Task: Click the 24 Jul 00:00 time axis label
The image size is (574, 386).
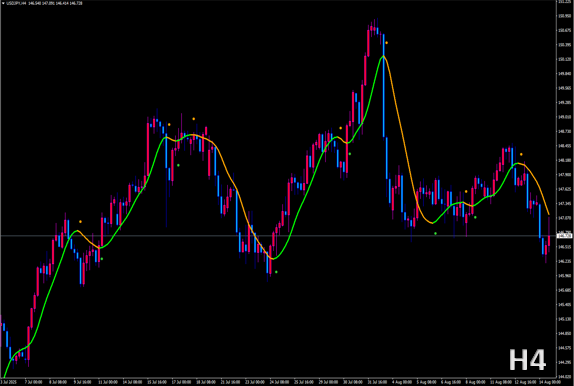Action: click(x=278, y=382)
